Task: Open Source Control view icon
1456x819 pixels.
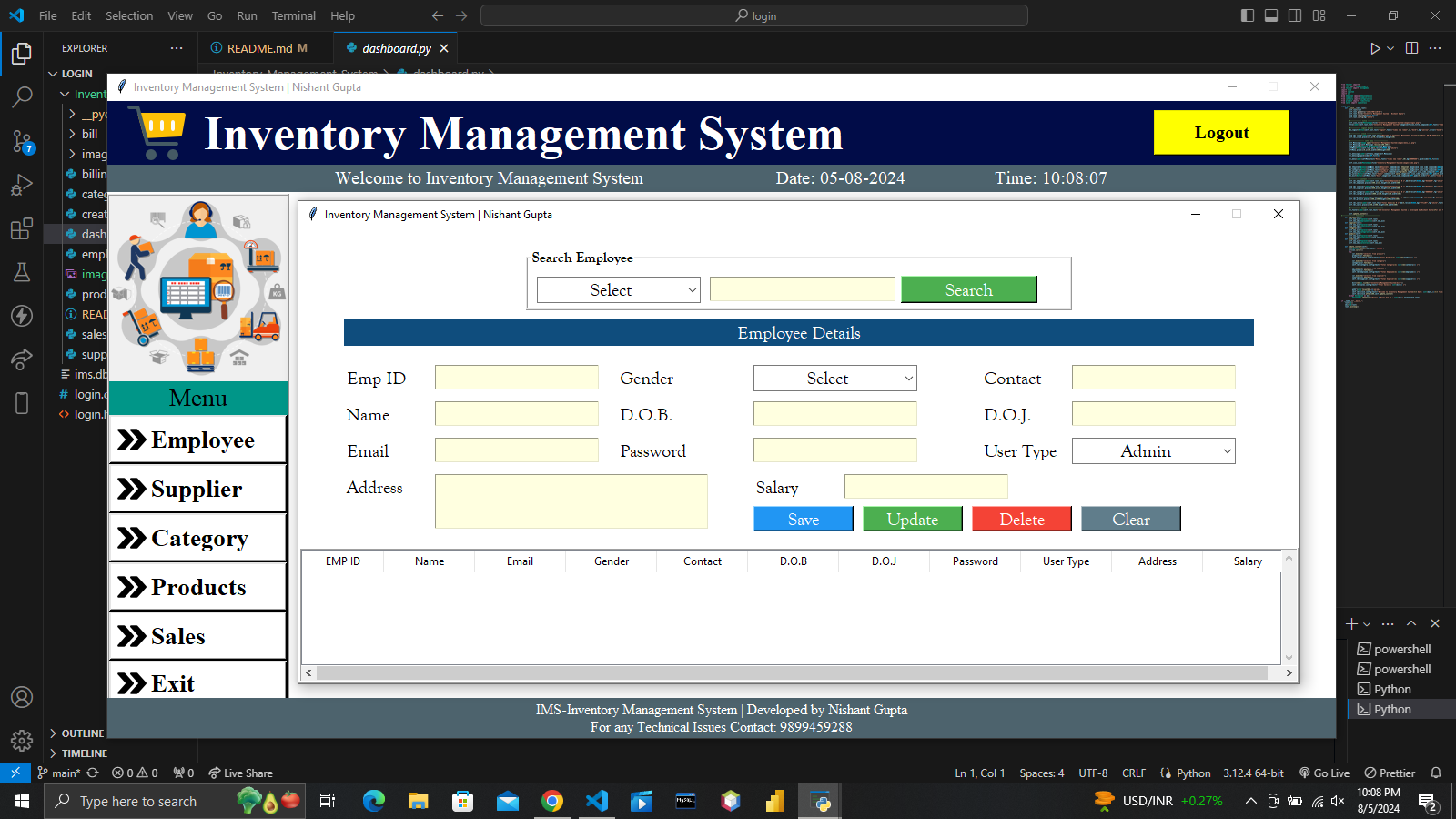Action: tap(22, 141)
